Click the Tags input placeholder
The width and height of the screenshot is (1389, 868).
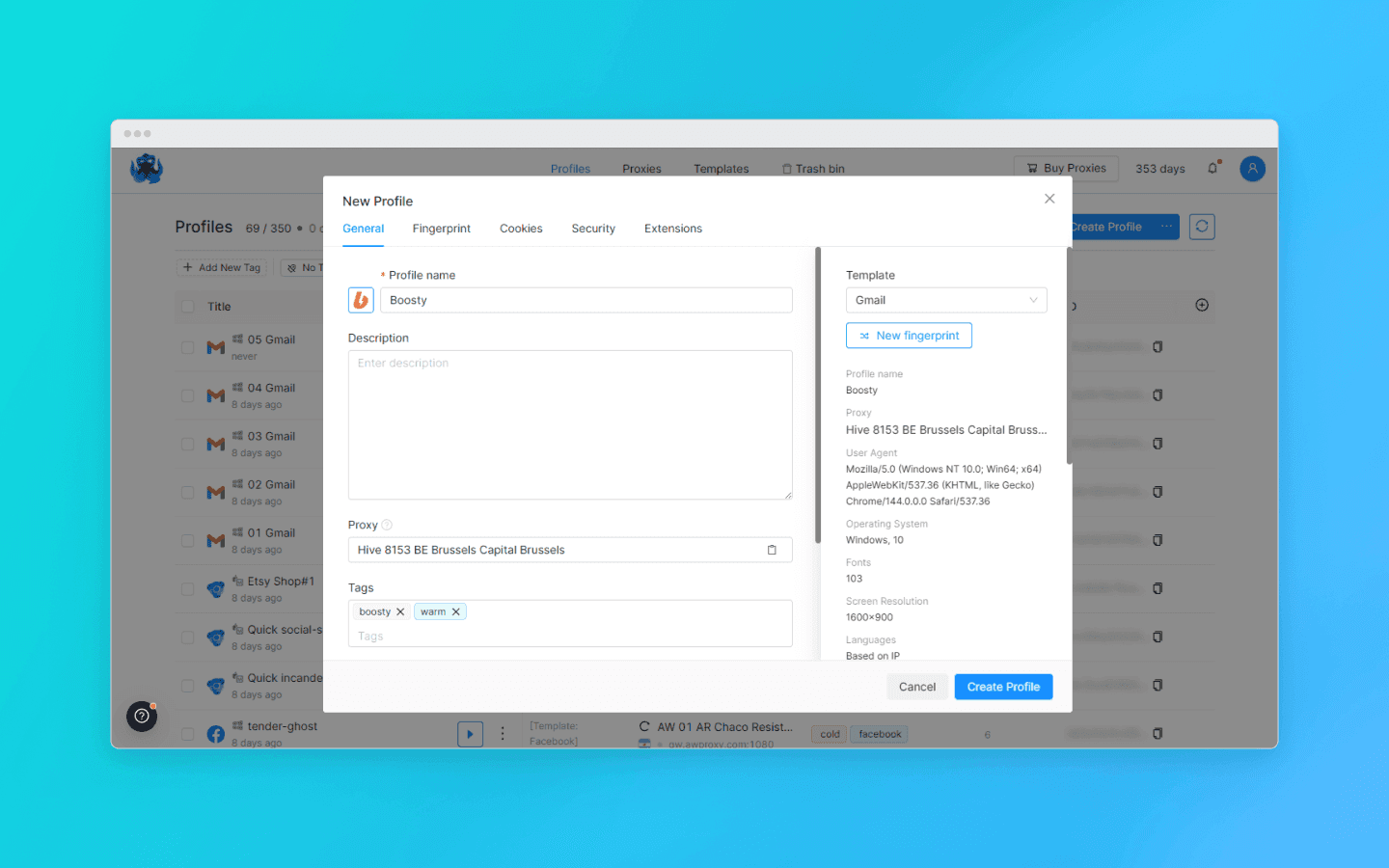click(x=370, y=637)
